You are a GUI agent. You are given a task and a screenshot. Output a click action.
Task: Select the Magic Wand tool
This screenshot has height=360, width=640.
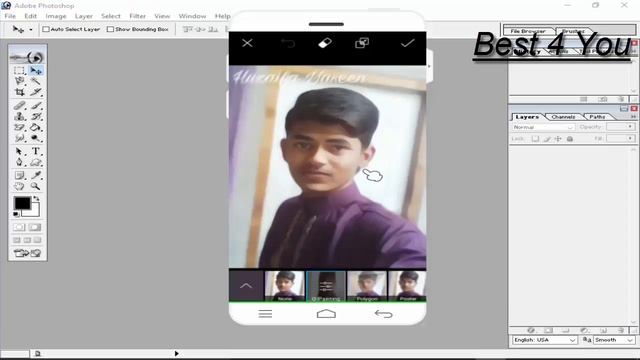36,81
